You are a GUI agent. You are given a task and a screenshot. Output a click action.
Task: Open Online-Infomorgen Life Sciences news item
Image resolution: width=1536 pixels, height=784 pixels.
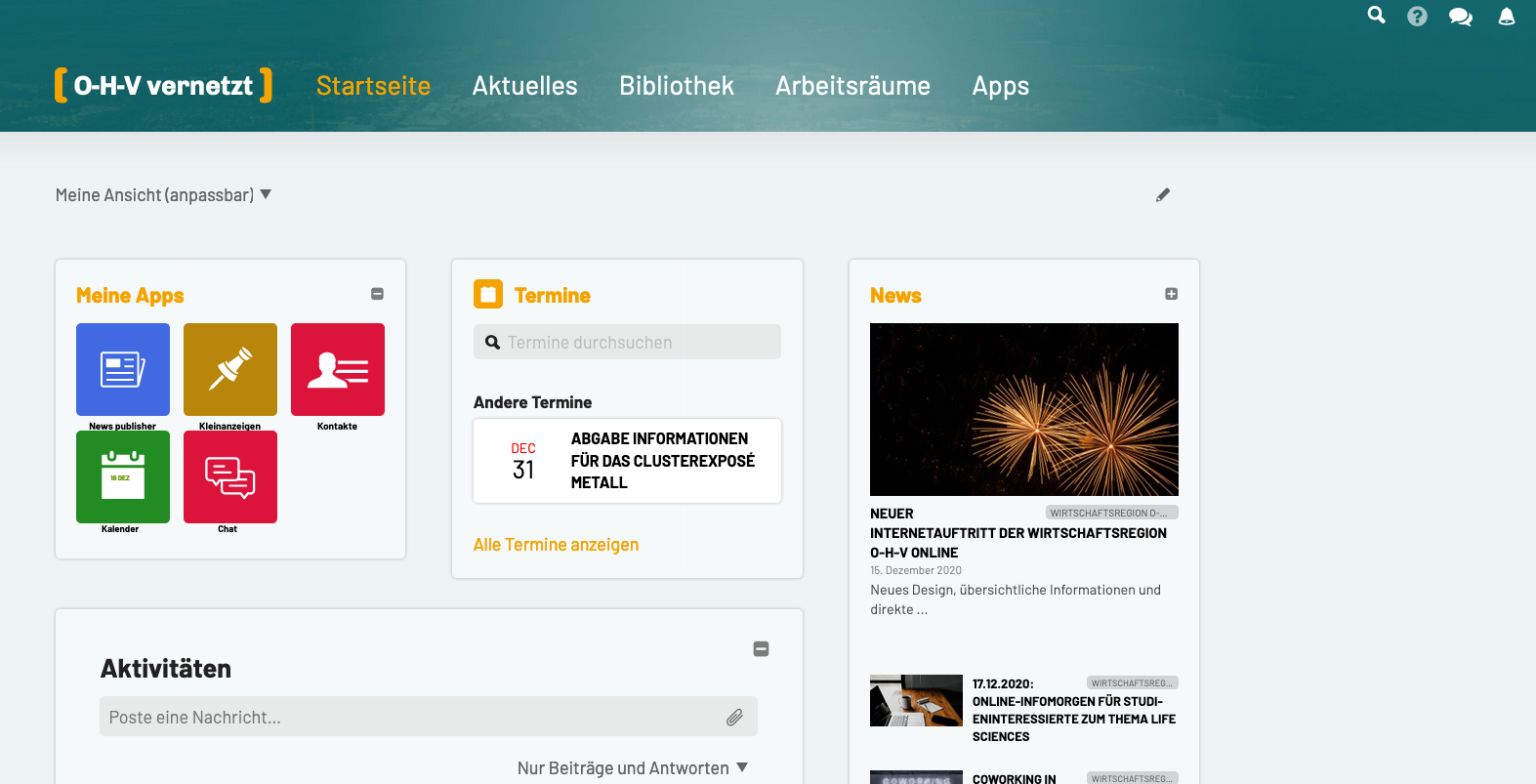coord(1074,711)
